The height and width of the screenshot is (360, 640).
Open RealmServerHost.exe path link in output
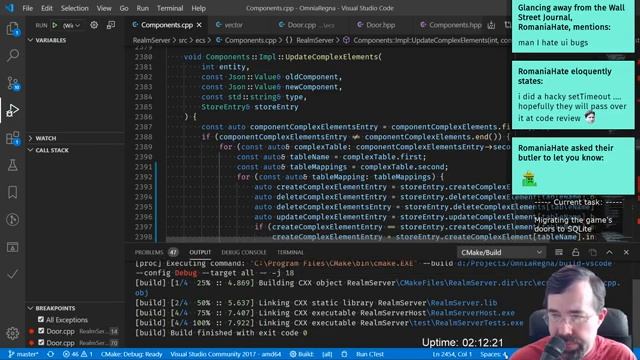472,313
